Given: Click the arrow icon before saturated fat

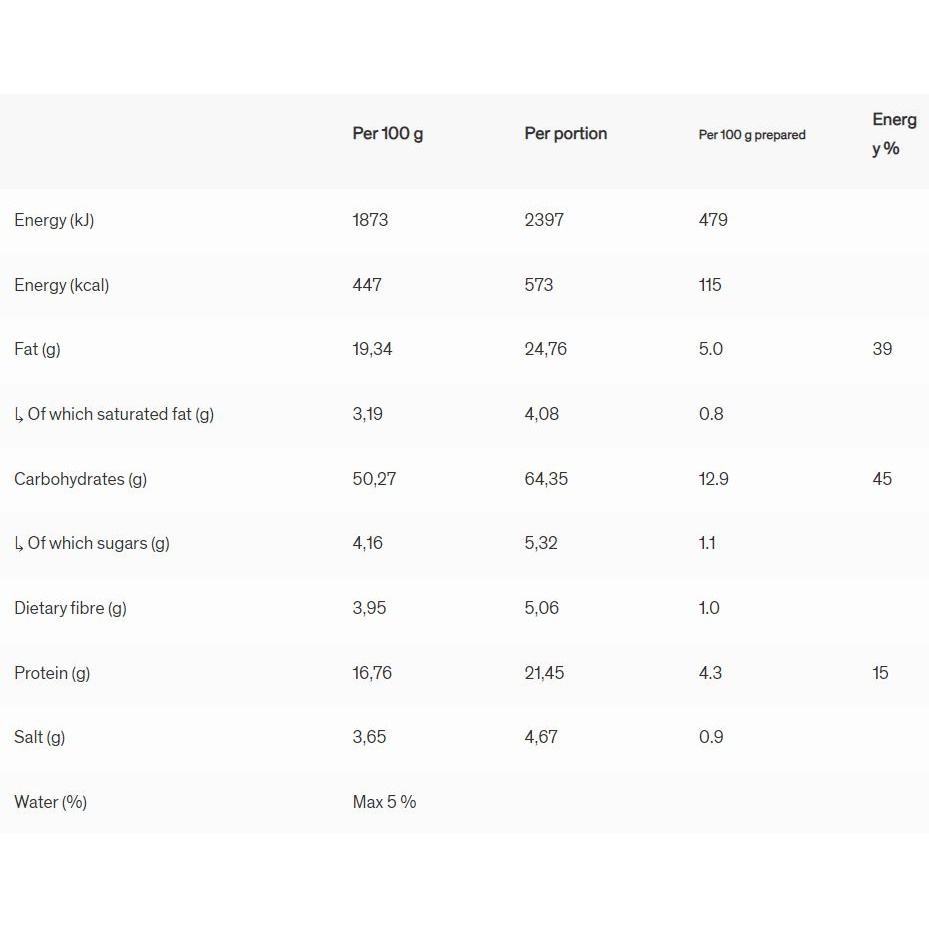Looking at the screenshot, I should click(19, 415).
